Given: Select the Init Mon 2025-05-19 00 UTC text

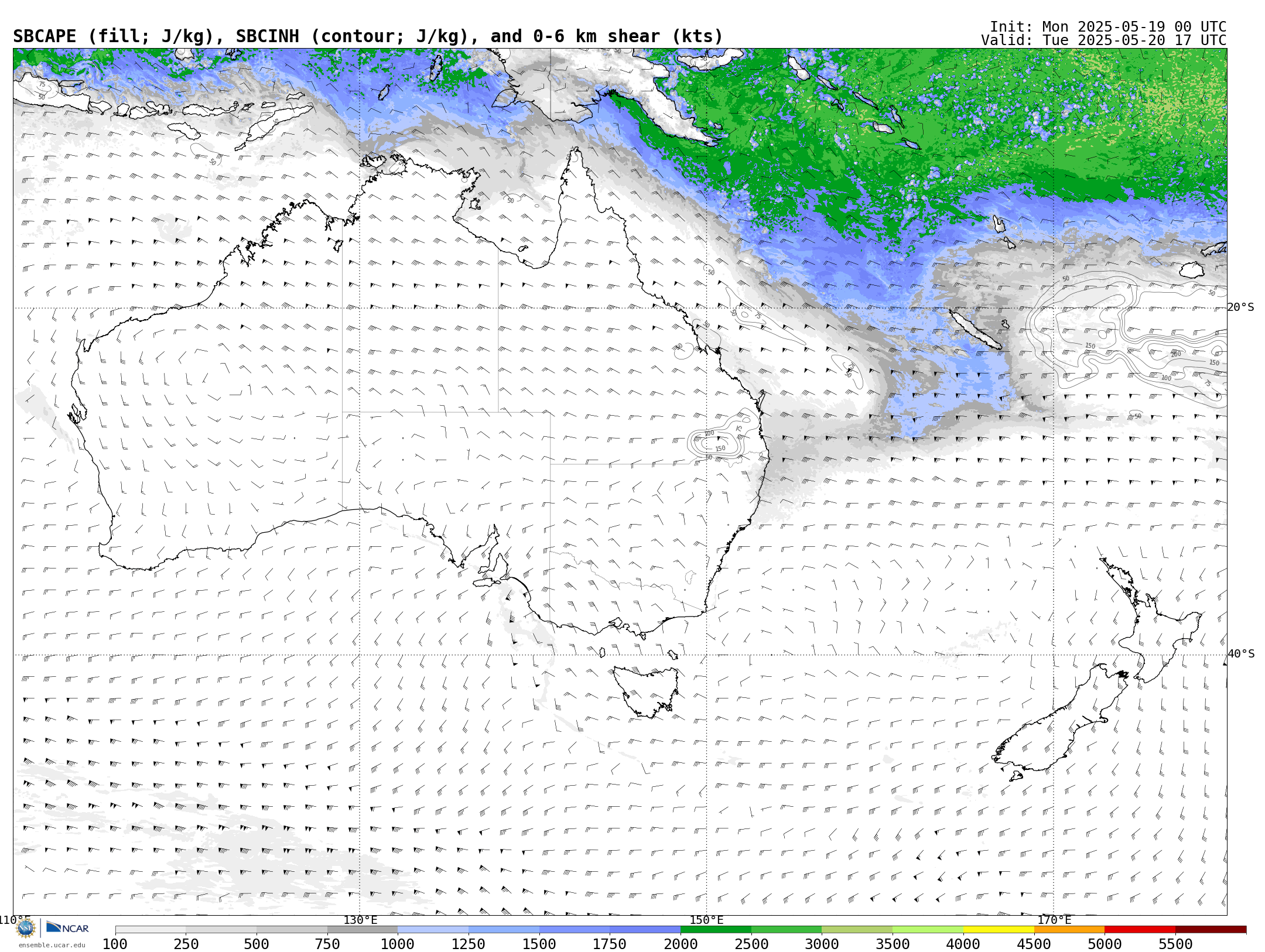Looking at the screenshot, I should point(1108,27).
